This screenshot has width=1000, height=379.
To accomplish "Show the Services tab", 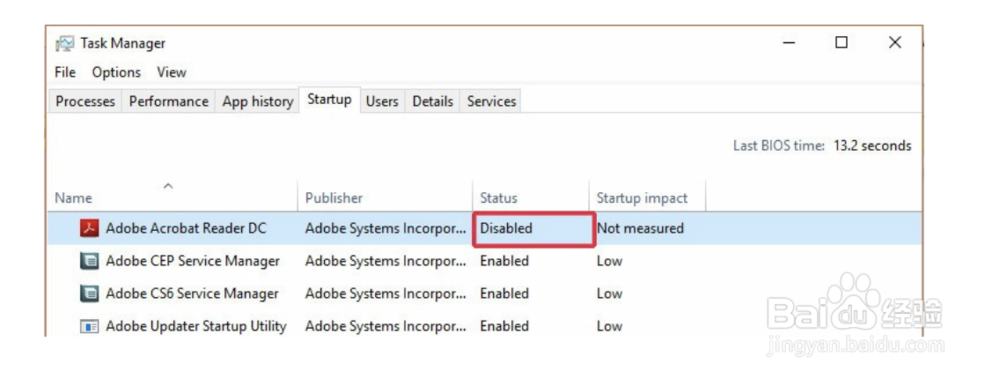I will 491,101.
